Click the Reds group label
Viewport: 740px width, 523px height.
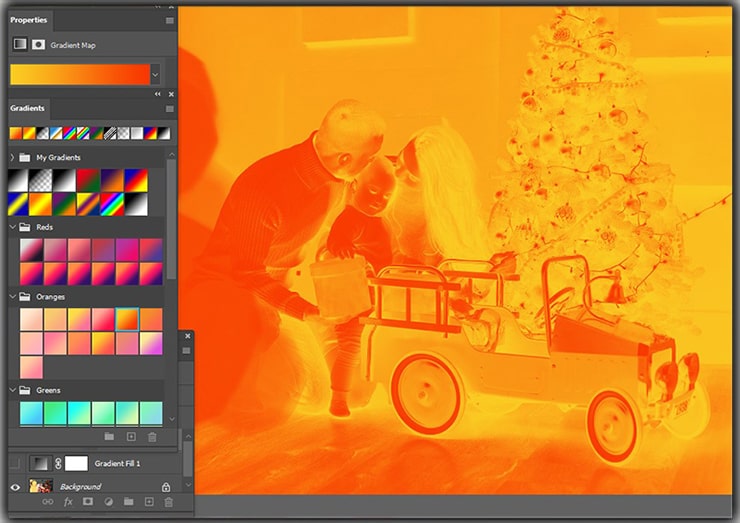point(44,227)
